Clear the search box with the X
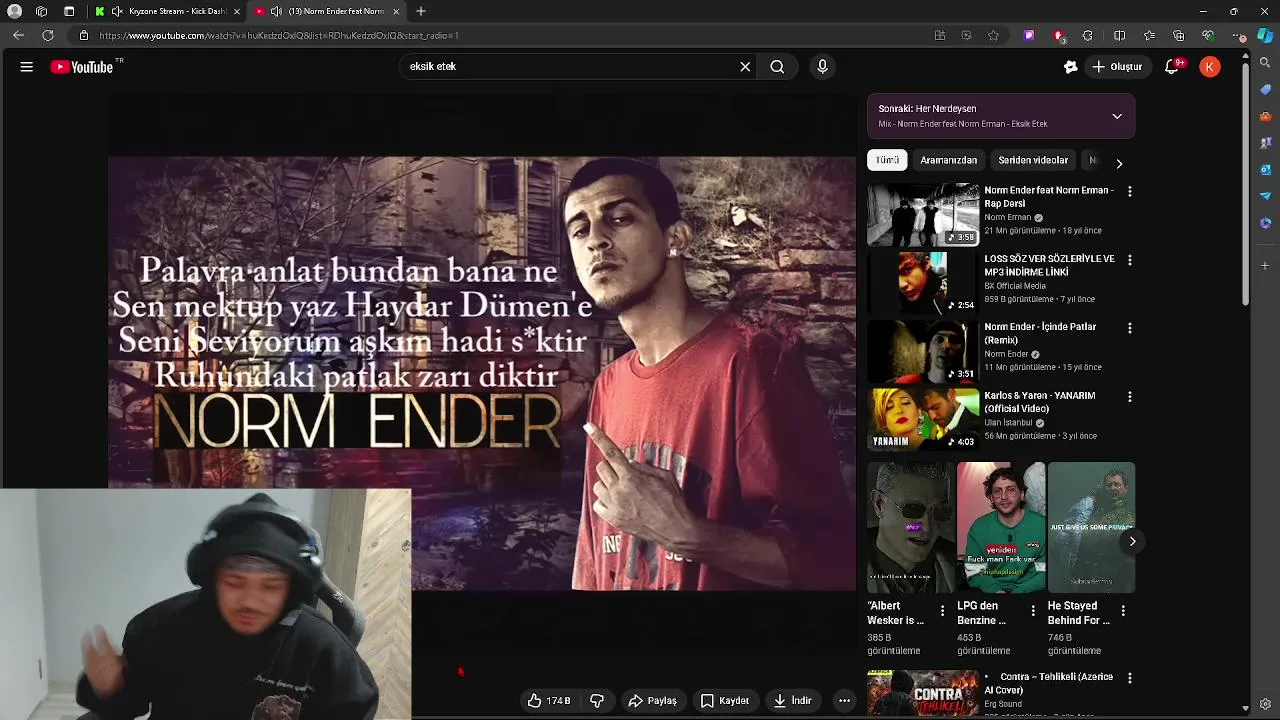 pos(745,67)
